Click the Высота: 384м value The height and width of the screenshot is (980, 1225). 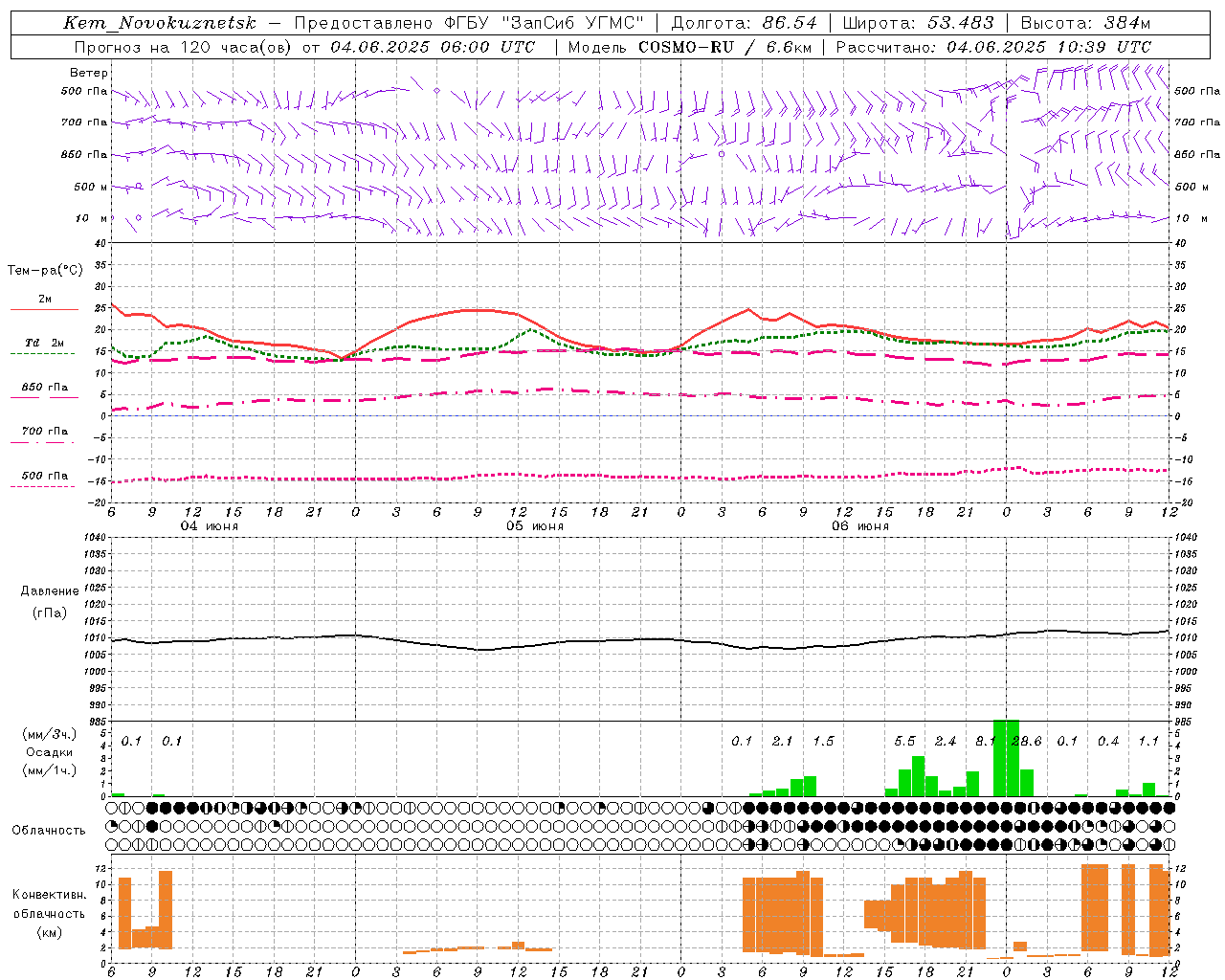(1085, 23)
